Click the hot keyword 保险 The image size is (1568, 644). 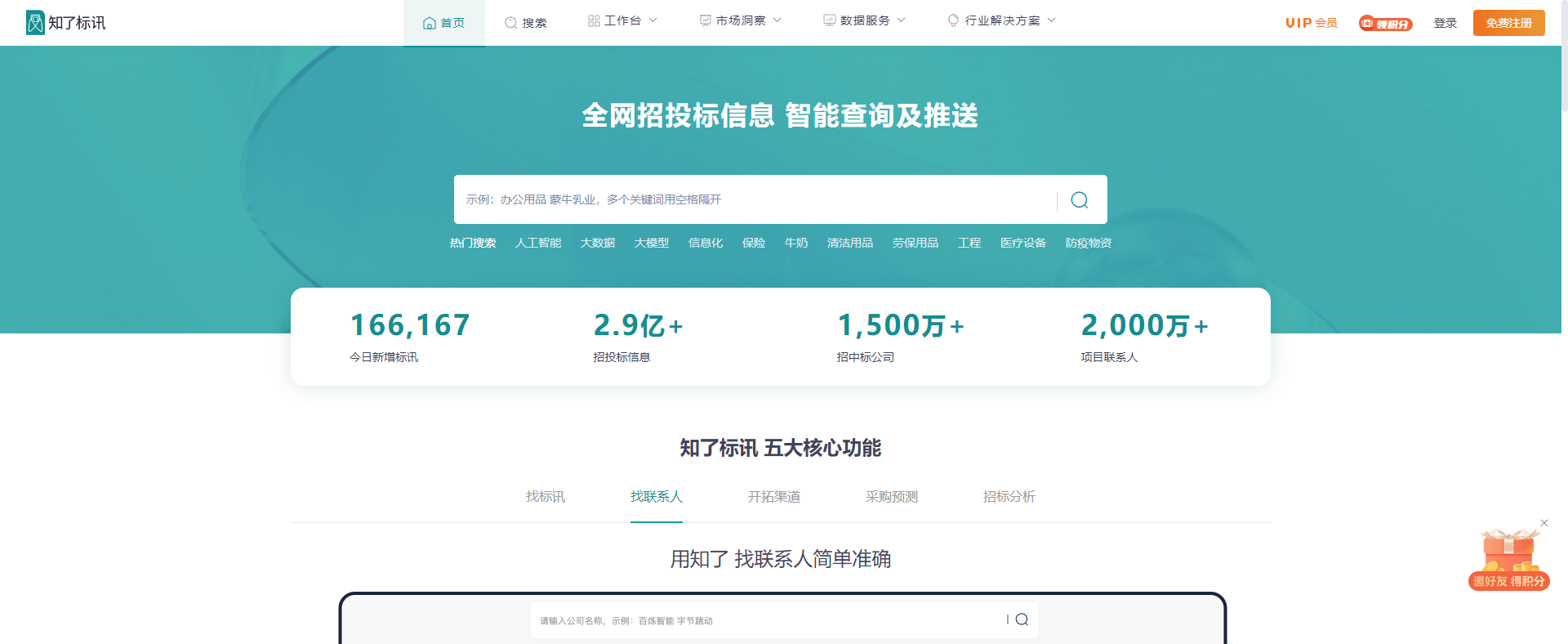(754, 243)
